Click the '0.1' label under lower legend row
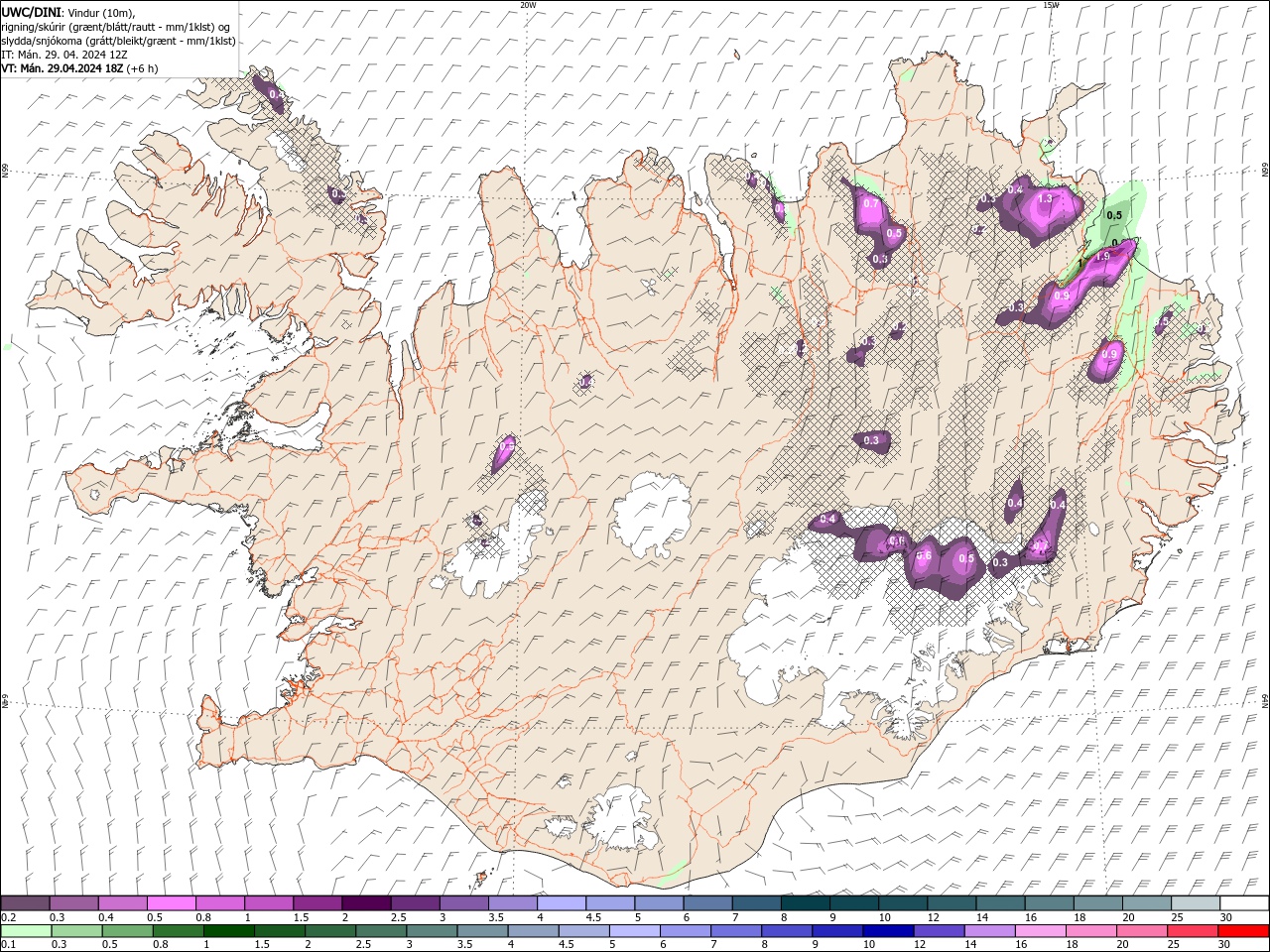Image resolution: width=1270 pixels, height=952 pixels. click(8, 945)
